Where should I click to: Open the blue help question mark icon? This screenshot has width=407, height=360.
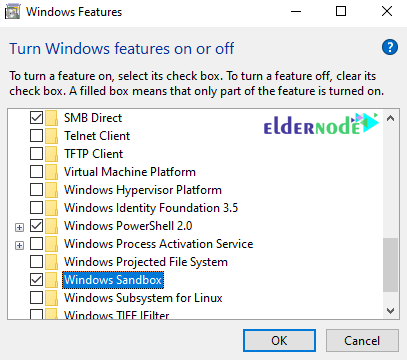[390, 47]
